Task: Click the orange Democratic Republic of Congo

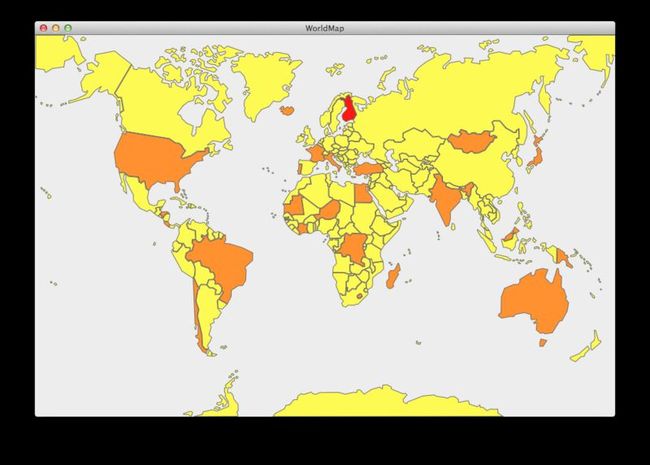Action: pos(354,248)
